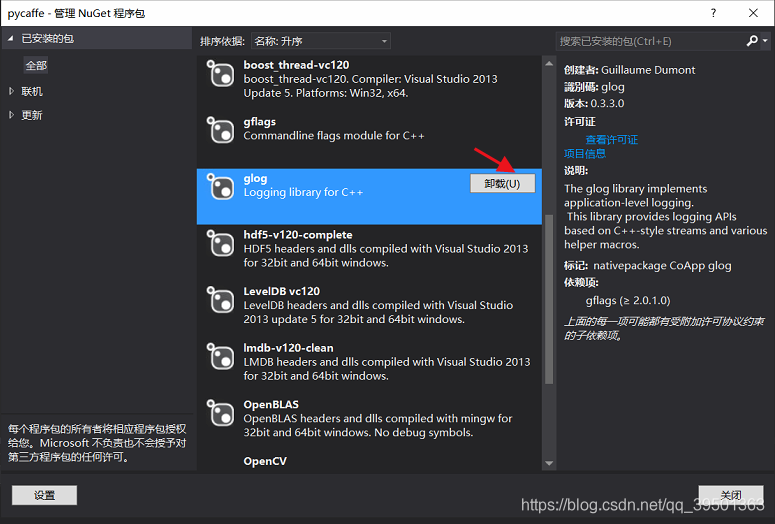Select the lmdb-v120-clean package name
775x524 pixels.
point(288,348)
